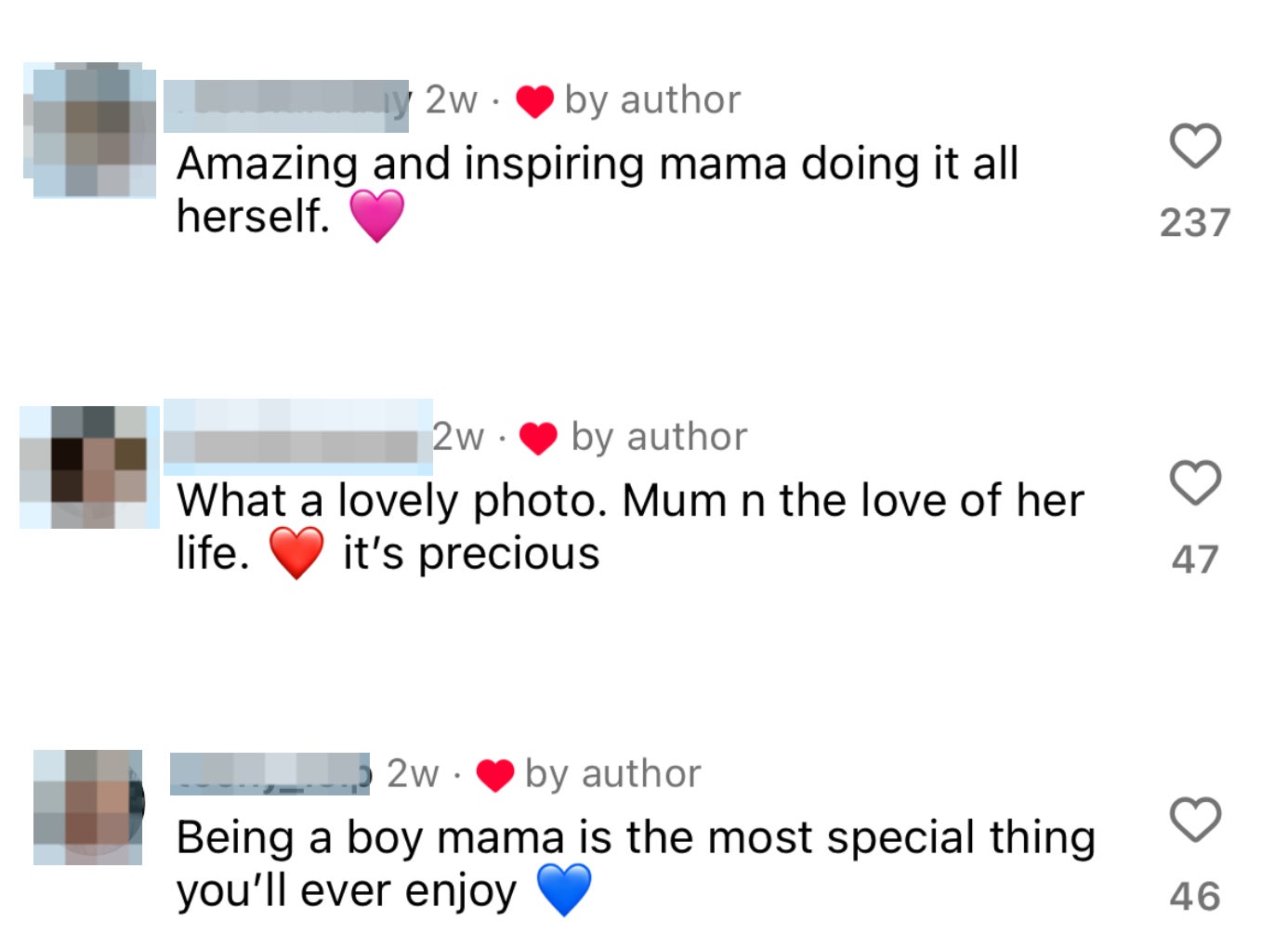The height and width of the screenshot is (933, 1288).
Task: Like the "What a lovely photo" comment
Action: [x=1194, y=482]
